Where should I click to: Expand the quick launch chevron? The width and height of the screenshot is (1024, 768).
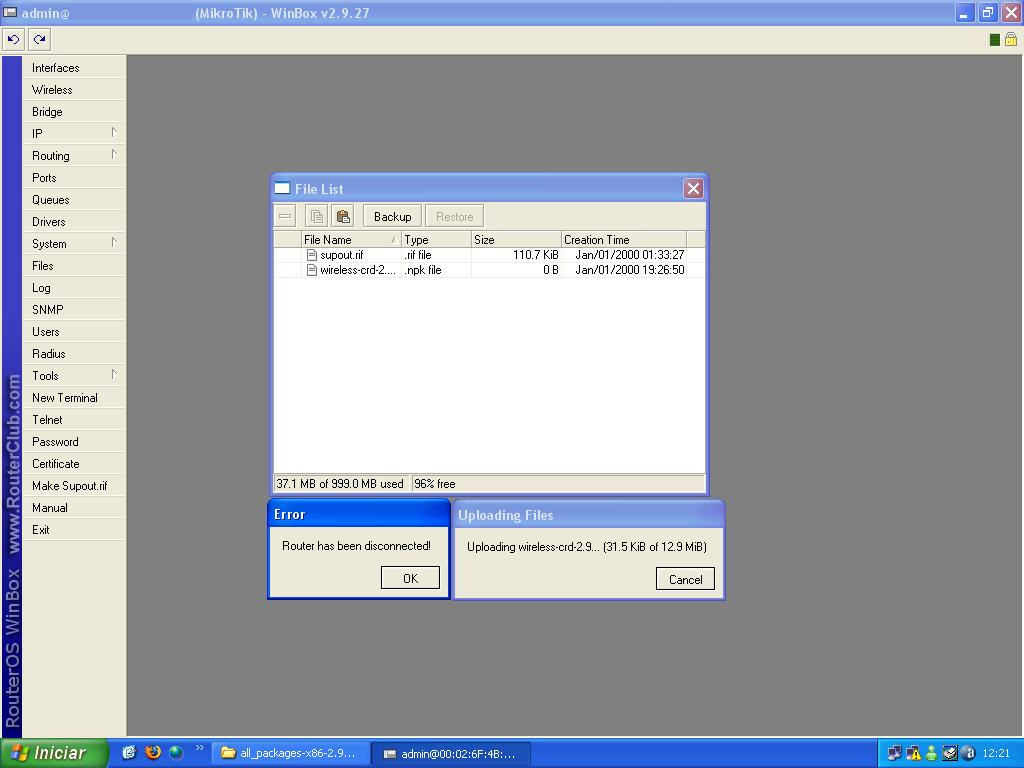pos(199,748)
